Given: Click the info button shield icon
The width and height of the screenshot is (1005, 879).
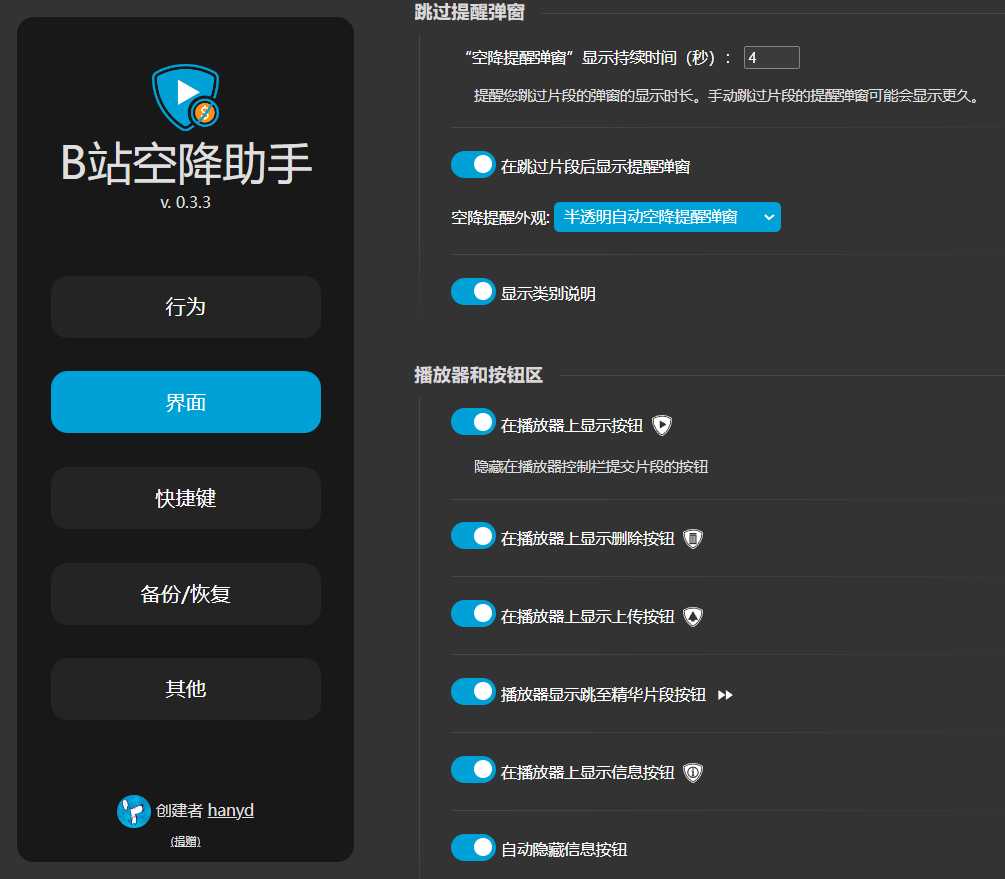Looking at the screenshot, I should (x=693, y=773).
